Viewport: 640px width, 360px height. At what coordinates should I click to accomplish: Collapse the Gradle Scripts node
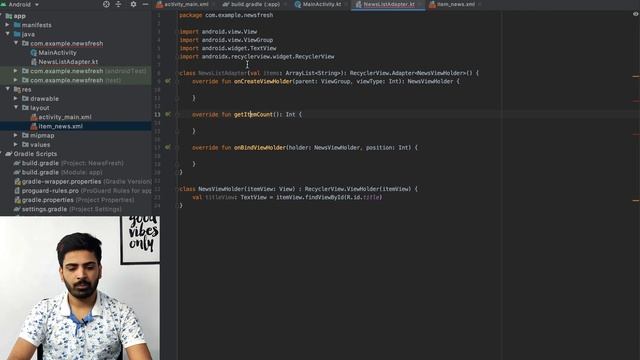pos(2,154)
